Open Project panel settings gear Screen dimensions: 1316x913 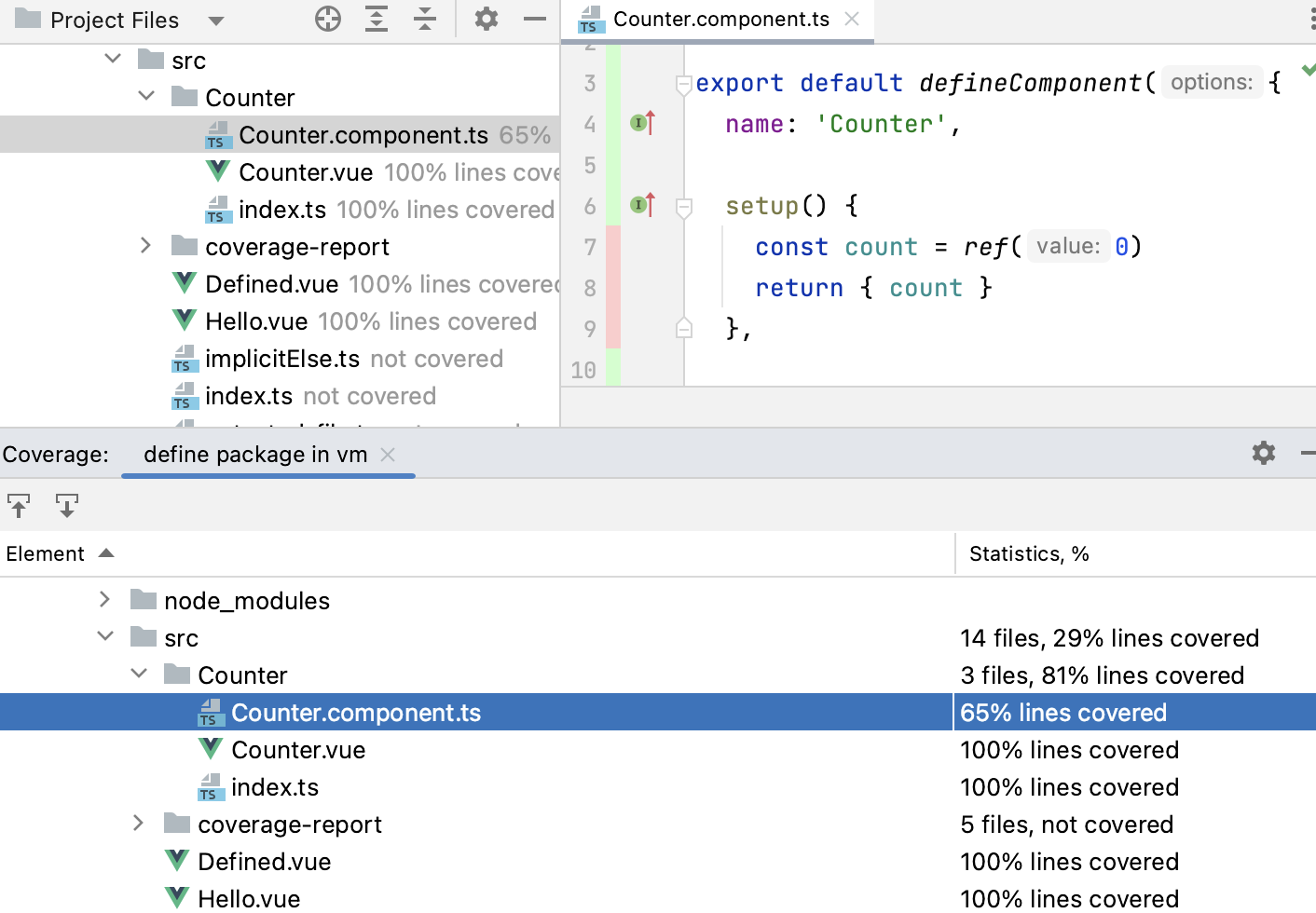coord(487,19)
